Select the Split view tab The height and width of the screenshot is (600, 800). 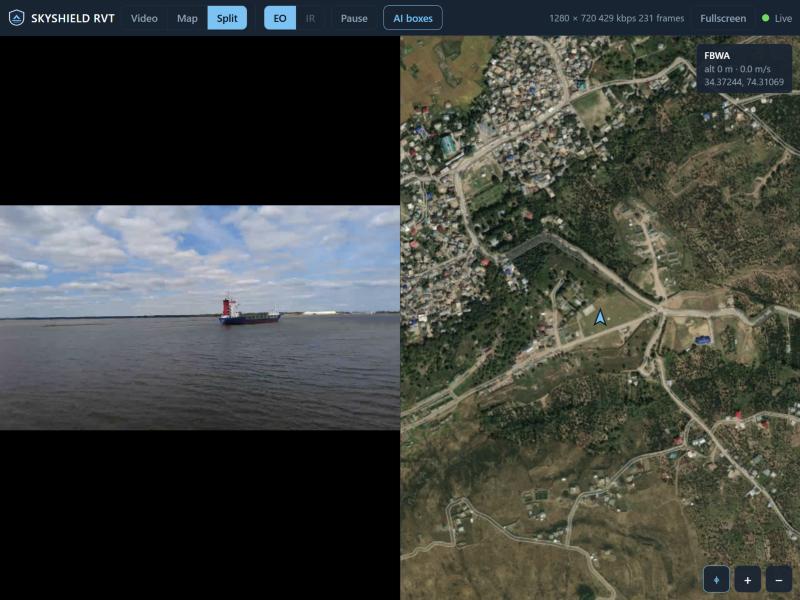(227, 18)
